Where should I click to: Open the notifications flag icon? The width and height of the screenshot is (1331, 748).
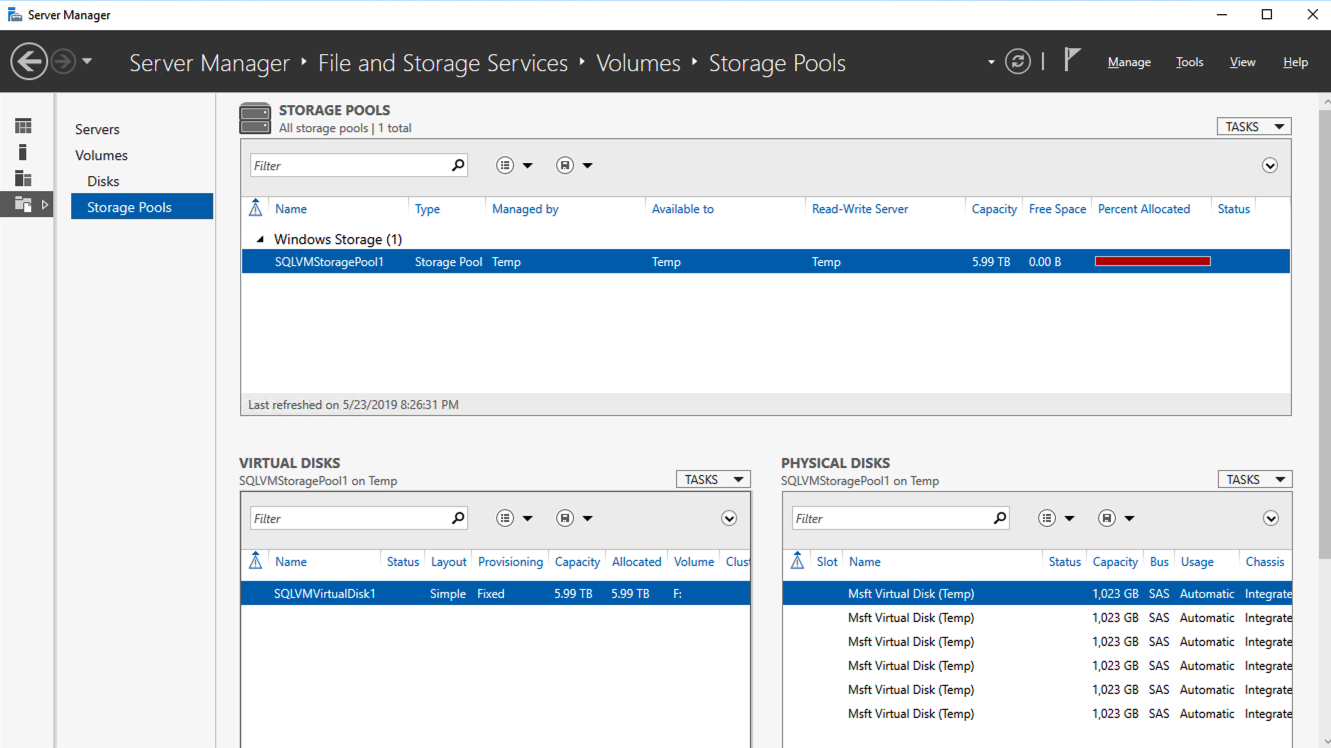(x=1072, y=60)
